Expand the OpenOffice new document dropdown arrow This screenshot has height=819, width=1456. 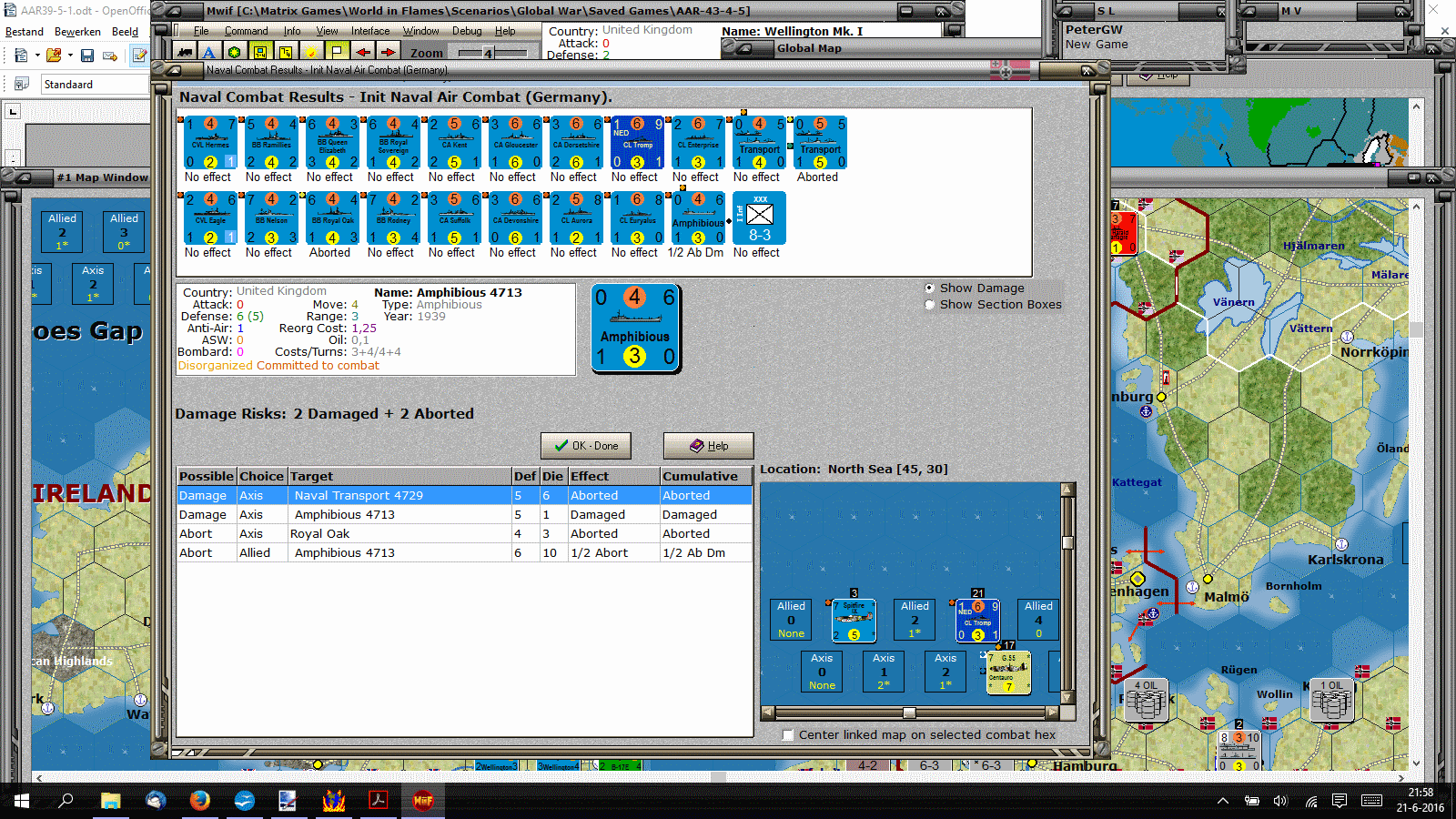pos(37,56)
